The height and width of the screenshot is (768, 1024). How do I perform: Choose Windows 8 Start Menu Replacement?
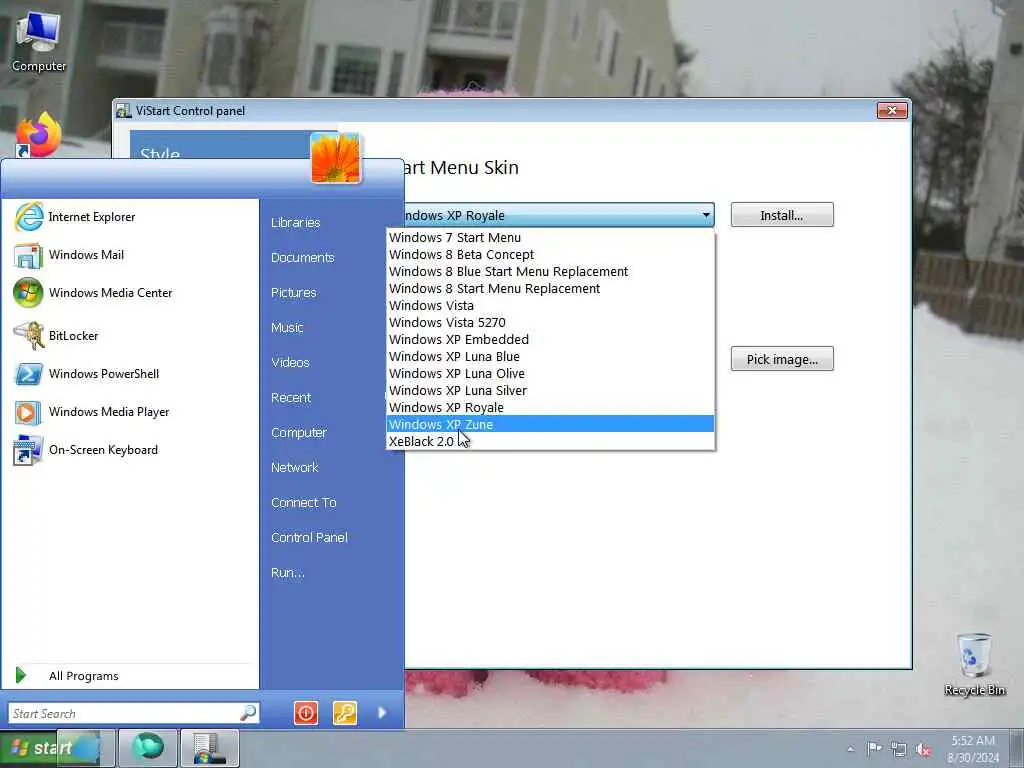coord(551,289)
